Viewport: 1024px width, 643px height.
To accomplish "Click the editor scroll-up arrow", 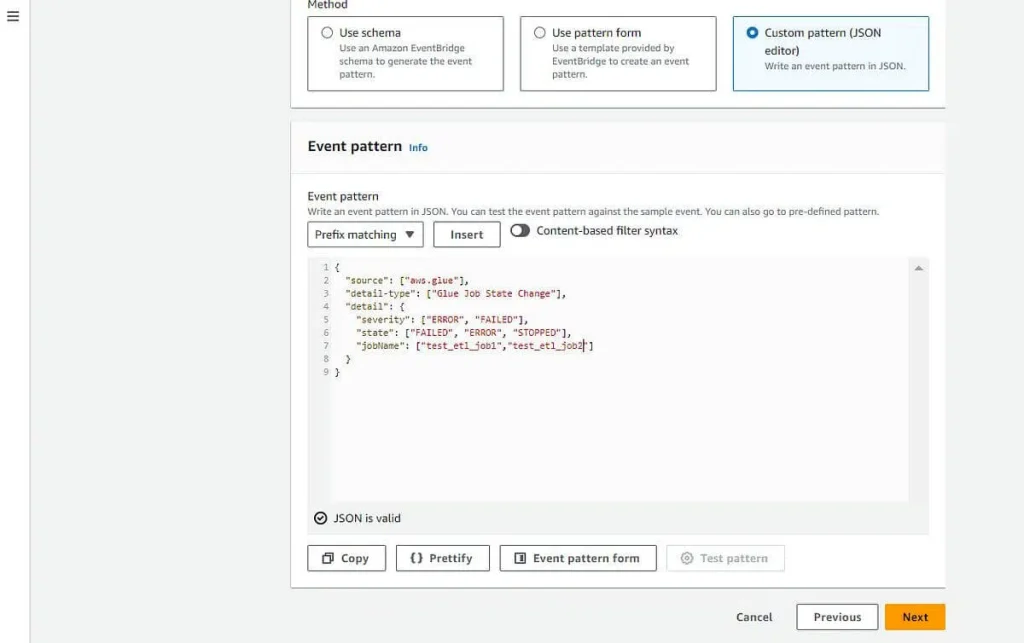I will [918, 268].
